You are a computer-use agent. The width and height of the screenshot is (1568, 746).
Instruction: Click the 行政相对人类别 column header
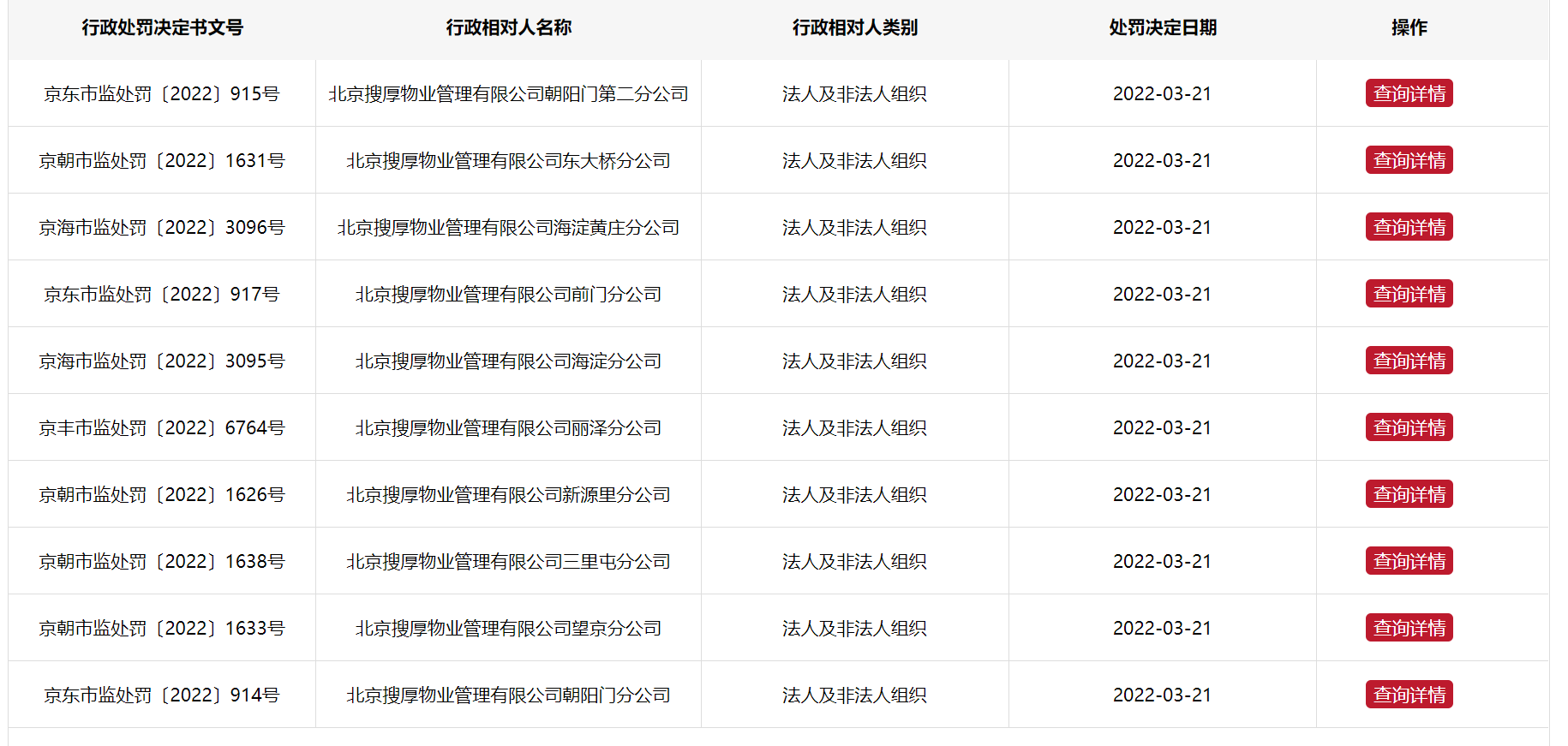coord(854,27)
